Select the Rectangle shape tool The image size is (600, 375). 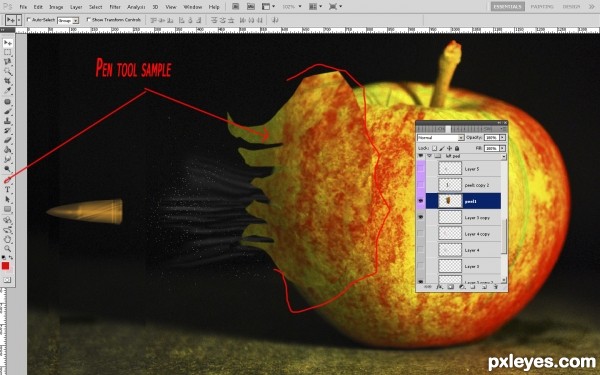pos(8,209)
